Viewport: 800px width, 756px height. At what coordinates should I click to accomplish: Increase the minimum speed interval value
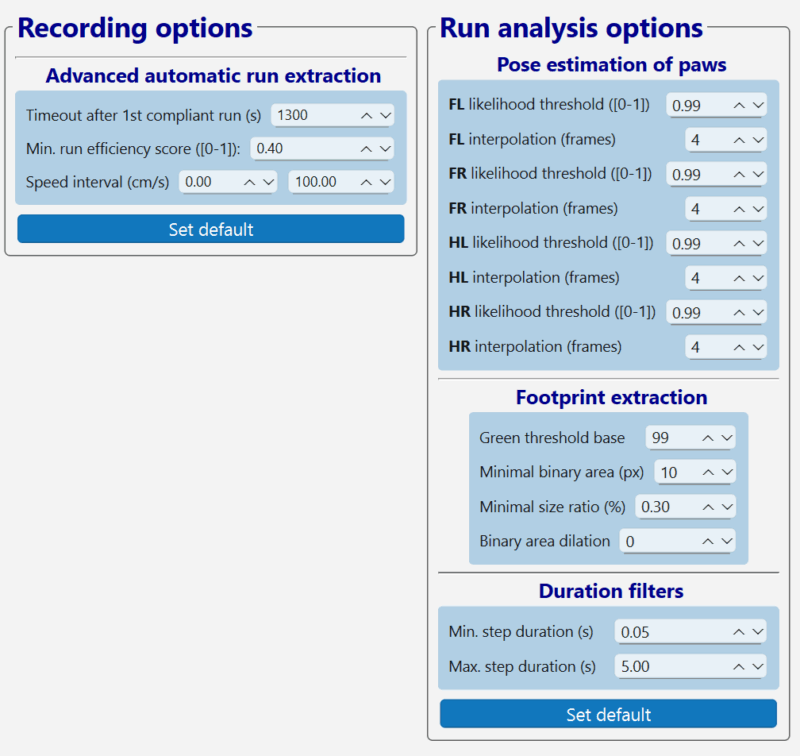[249, 183]
